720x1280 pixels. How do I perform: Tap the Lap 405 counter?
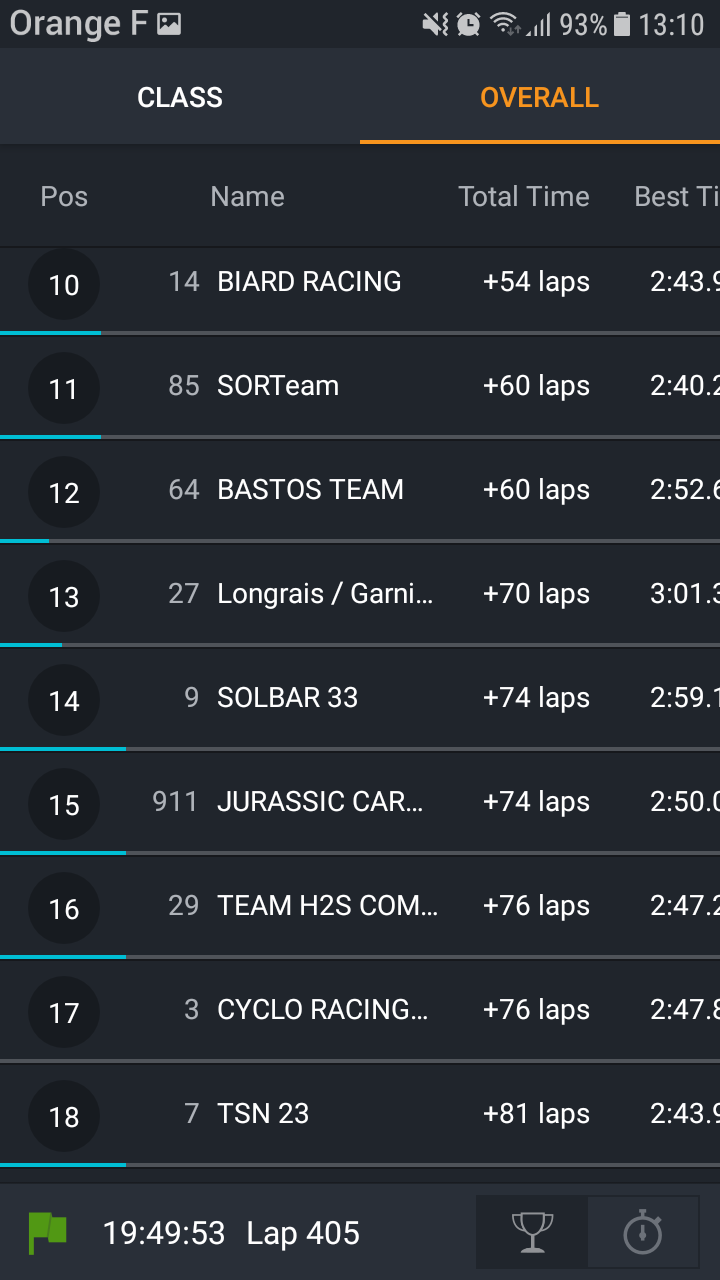(303, 1233)
